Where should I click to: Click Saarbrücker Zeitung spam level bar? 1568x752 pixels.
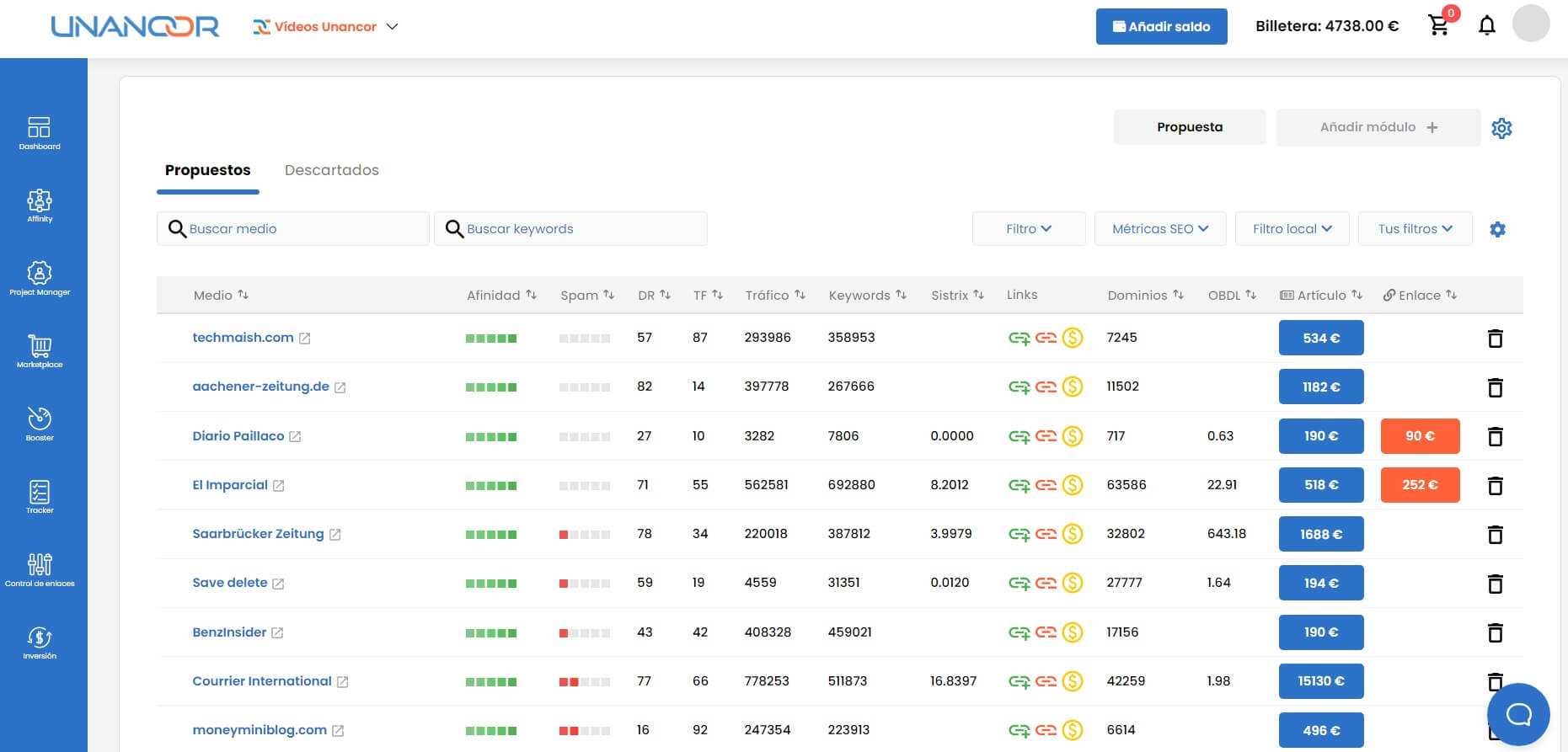(x=585, y=535)
